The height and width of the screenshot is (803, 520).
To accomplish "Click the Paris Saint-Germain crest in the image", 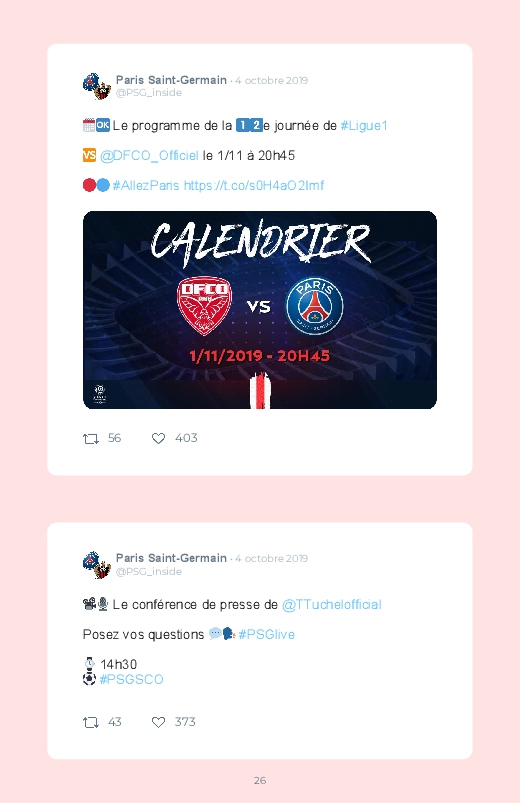I will (x=315, y=306).
